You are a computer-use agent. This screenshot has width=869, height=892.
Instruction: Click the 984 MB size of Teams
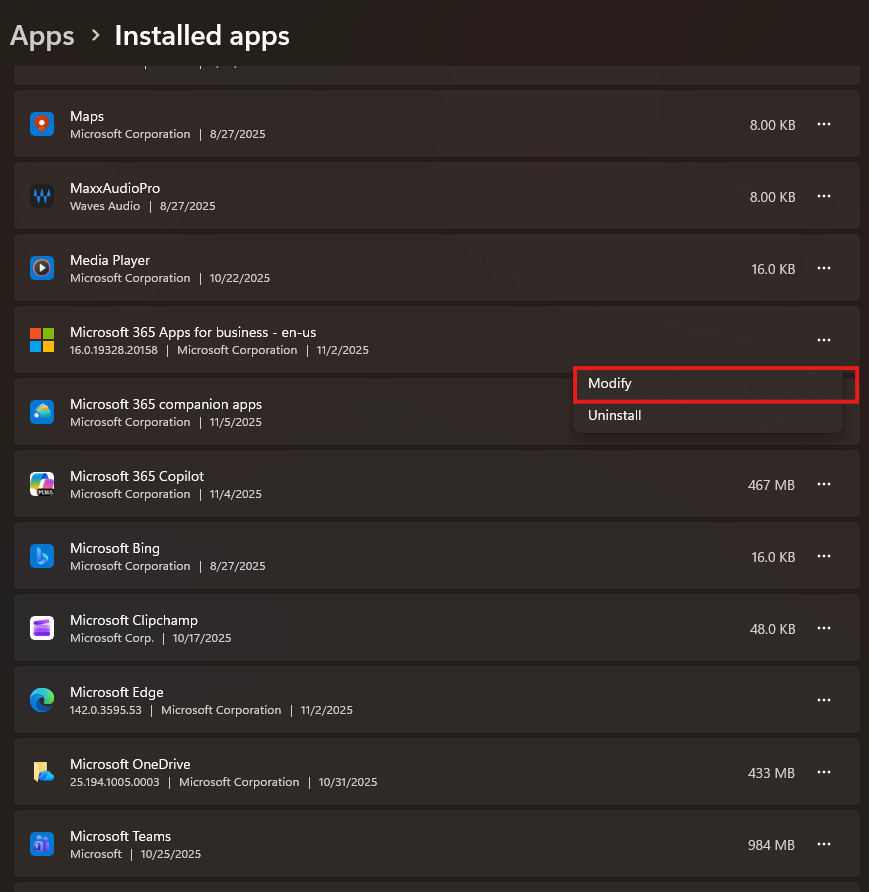pos(771,845)
